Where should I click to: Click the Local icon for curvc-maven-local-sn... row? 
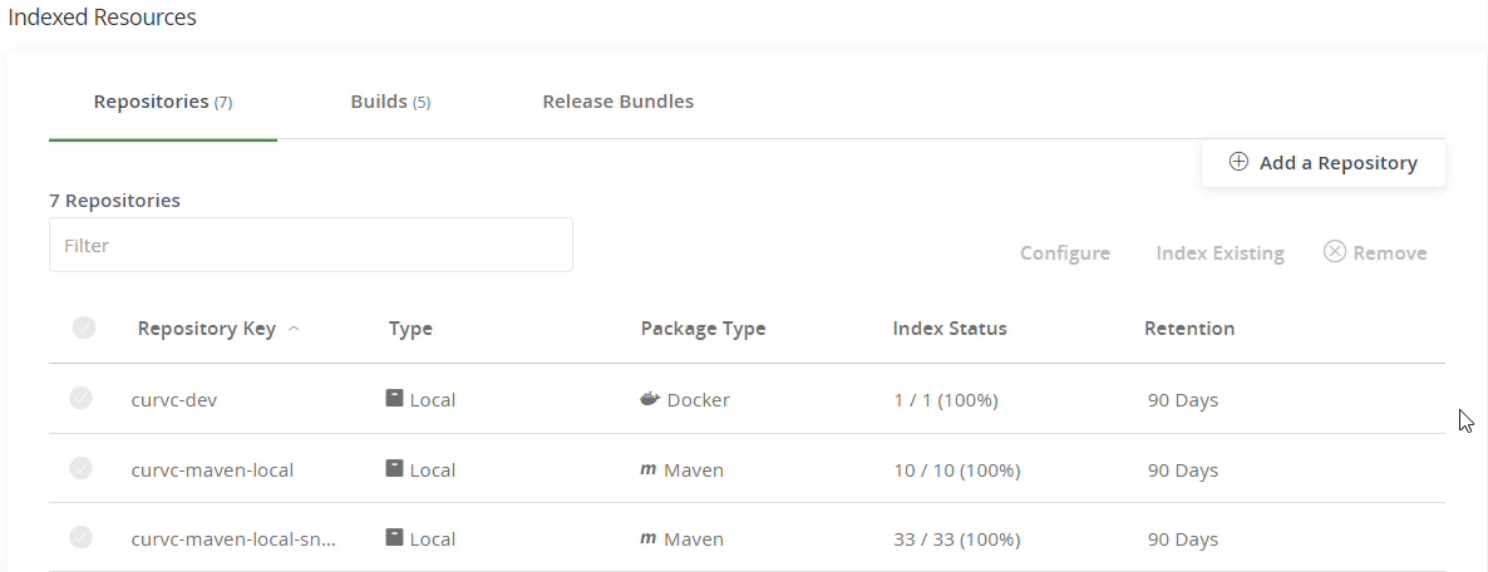395,537
